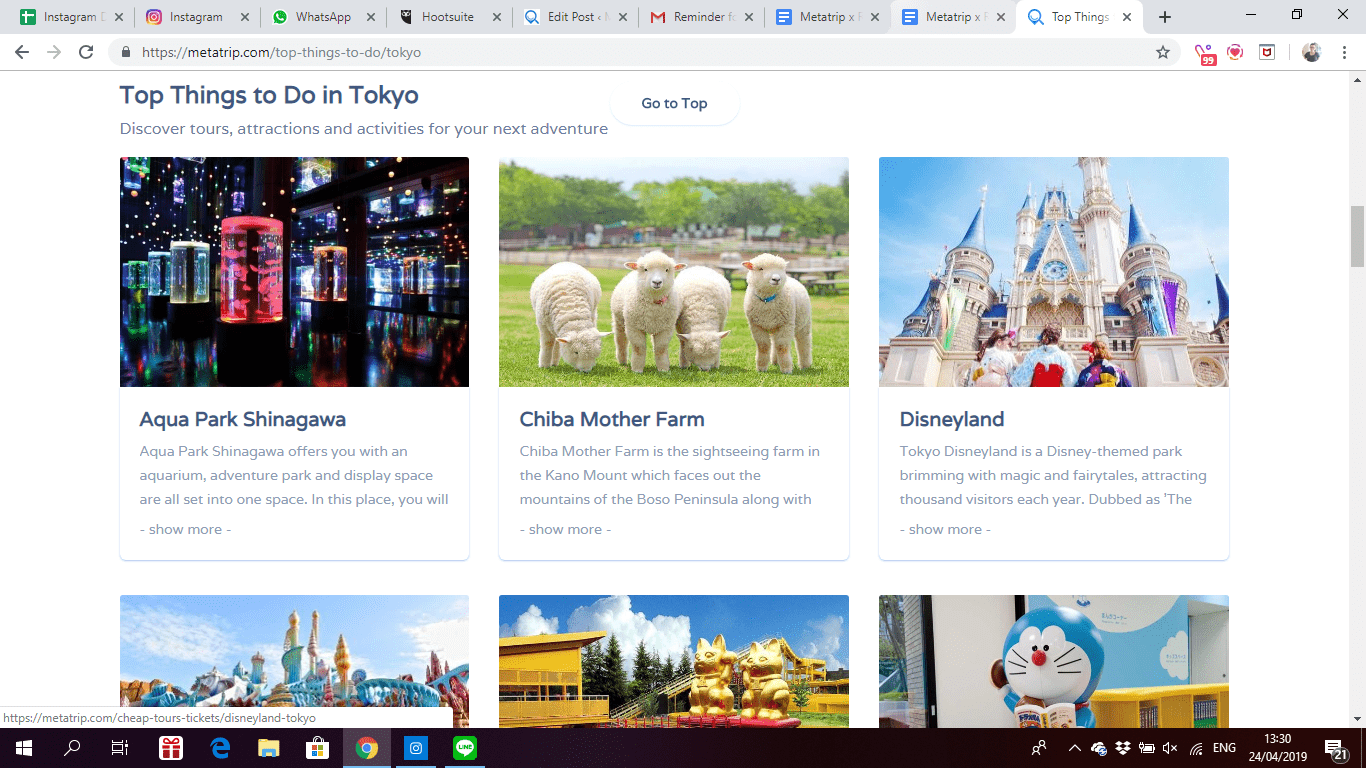1366x768 pixels.
Task: Open the Dropbox tray icon
Action: click(1123, 748)
